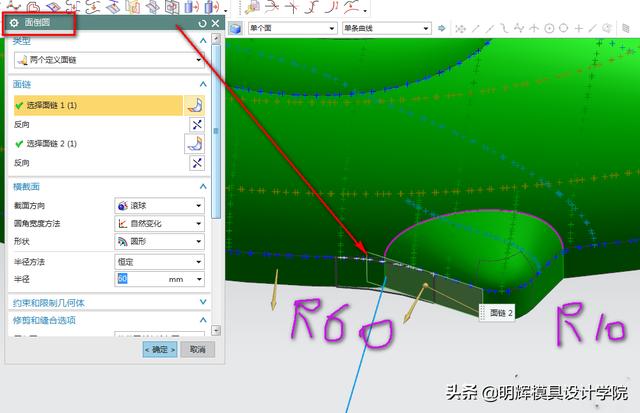Image resolution: width=640 pixels, height=413 pixels.
Task: Click the bracket curve with arrow toolbar icon
Action: (x=73, y=6)
